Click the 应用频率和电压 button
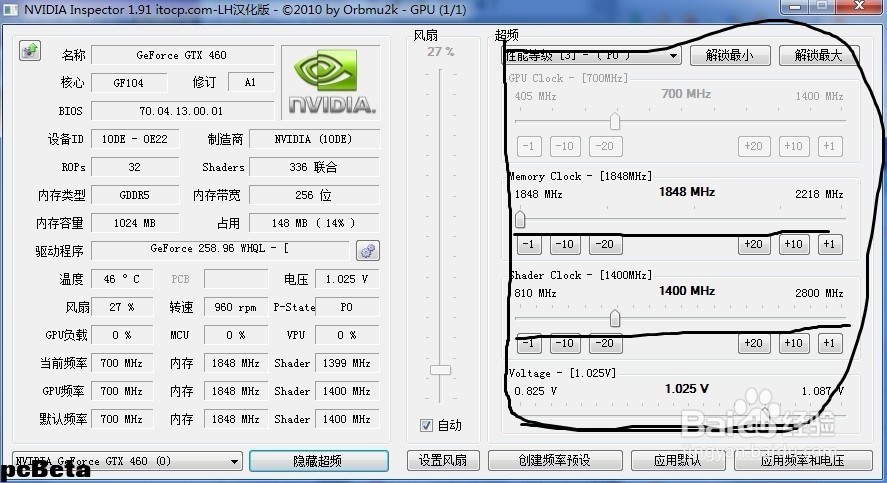The width and height of the screenshot is (887, 483). [803, 460]
